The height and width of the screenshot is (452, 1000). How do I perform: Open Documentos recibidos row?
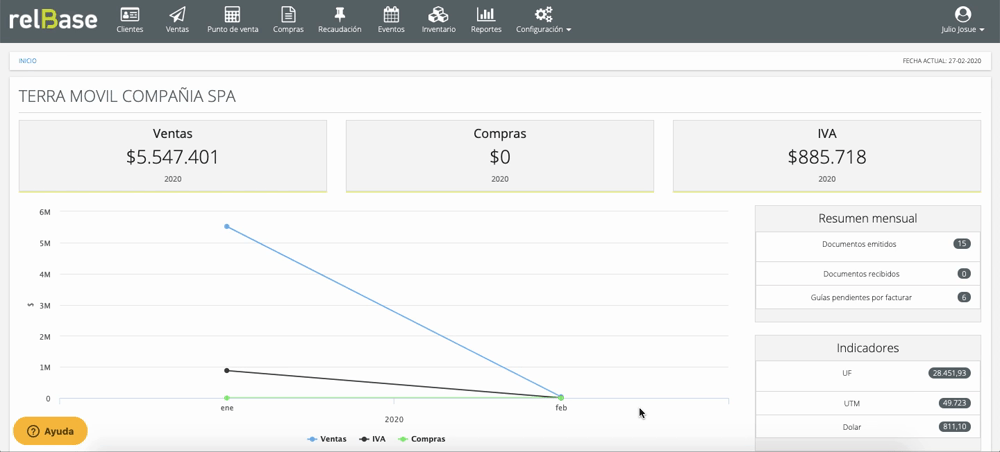(868, 273)
